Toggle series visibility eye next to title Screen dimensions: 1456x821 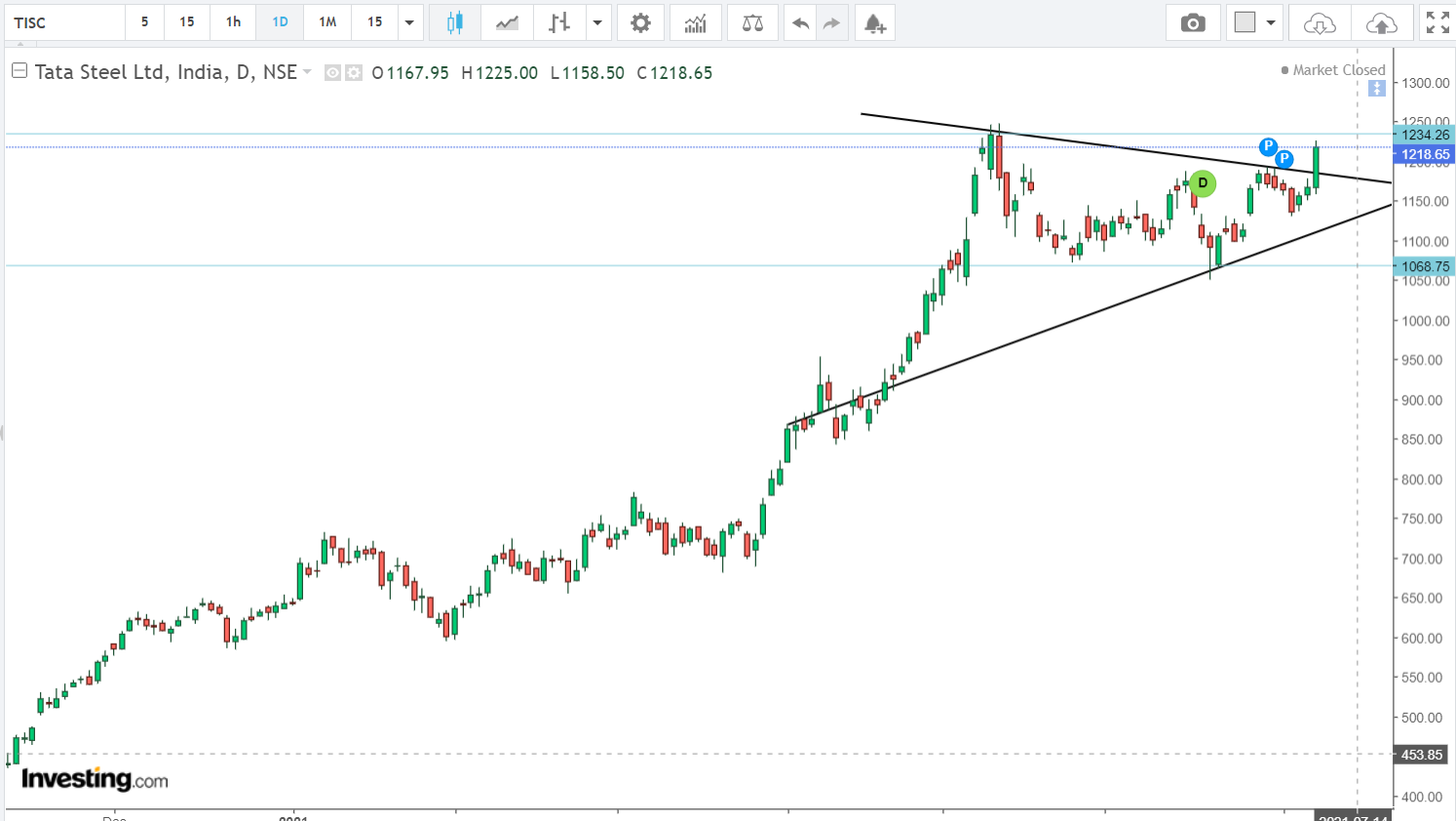pos(332,72)
